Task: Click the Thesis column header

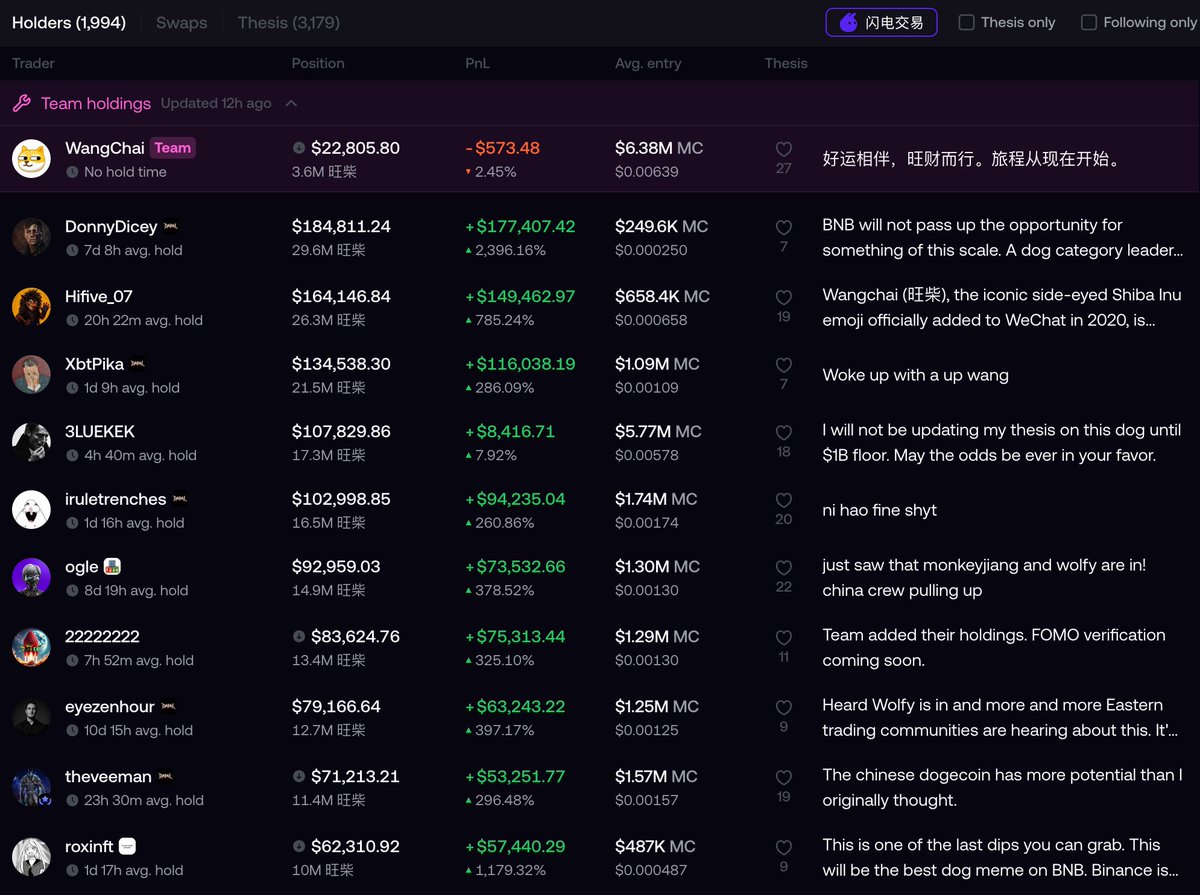Action: coord(786,63)
